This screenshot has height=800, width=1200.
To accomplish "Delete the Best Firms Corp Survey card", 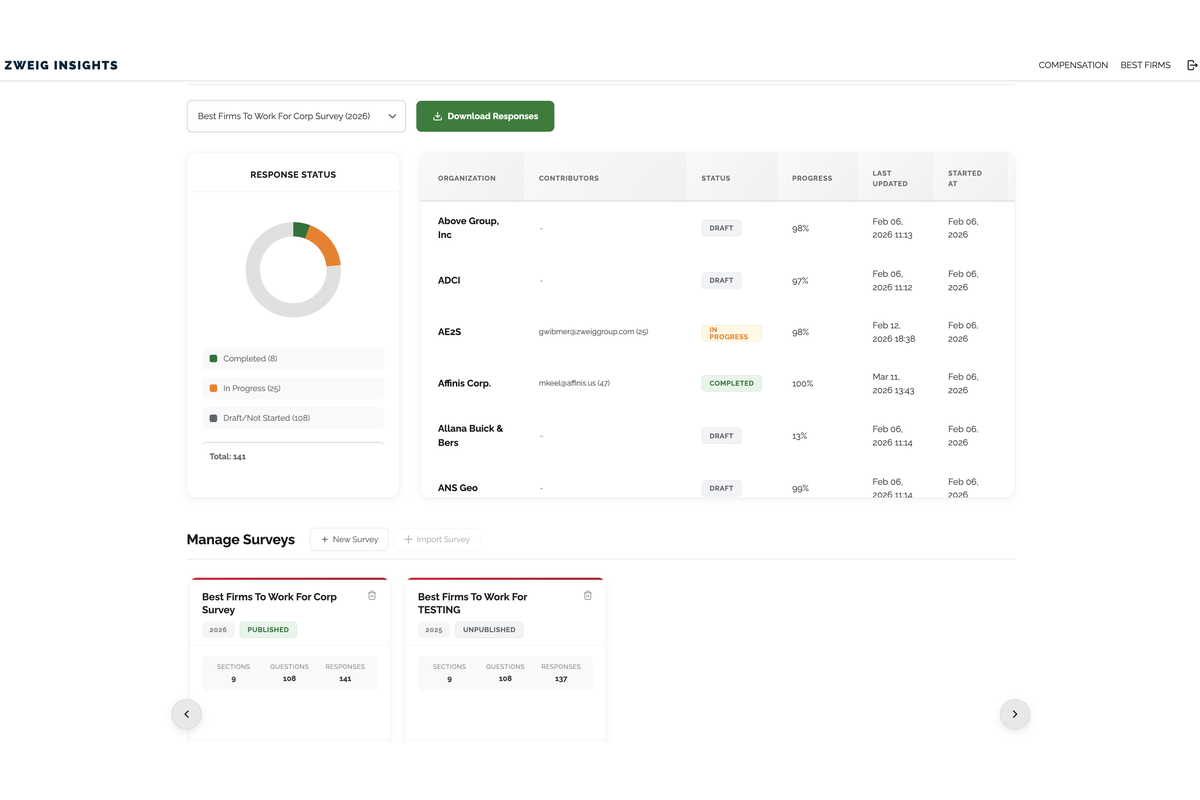I will click(x=372, y=596).
